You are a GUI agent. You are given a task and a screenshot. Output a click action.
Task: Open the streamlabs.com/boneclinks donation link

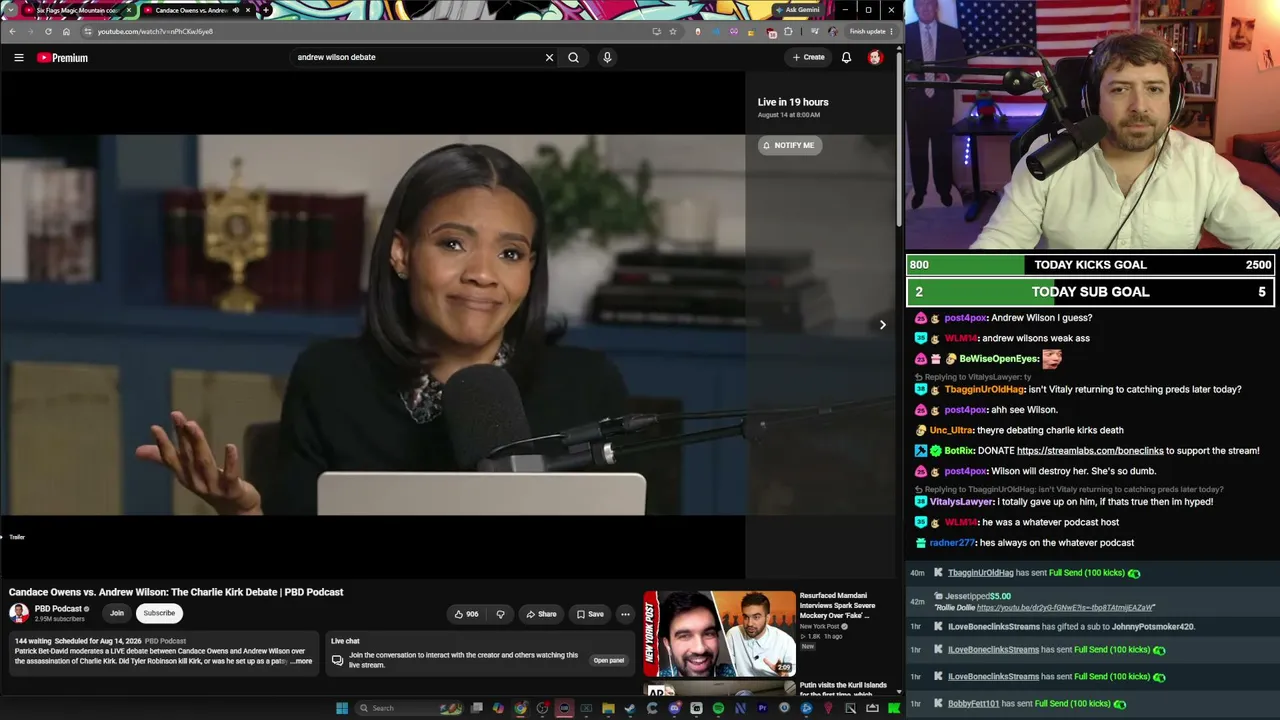click(x=1090, y=451)
